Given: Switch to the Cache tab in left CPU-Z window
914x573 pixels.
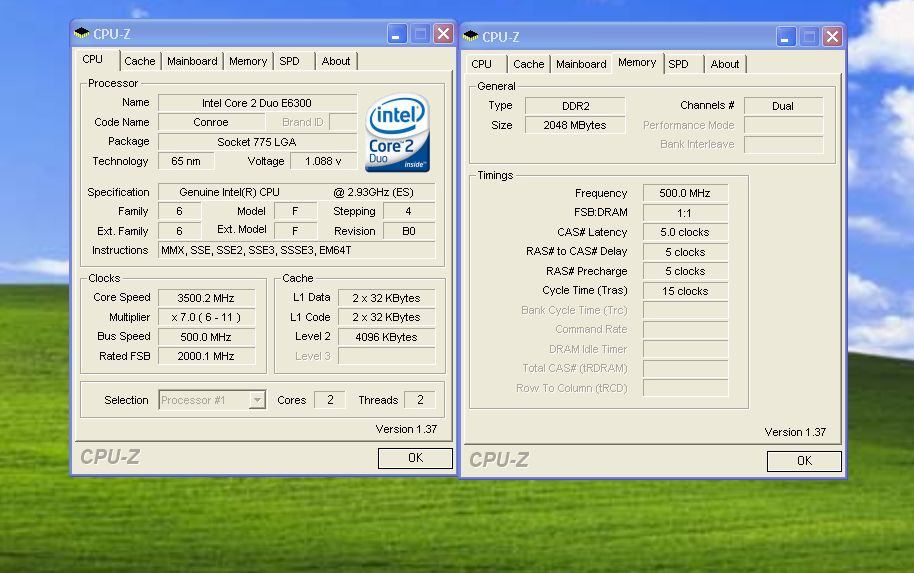Looking at the screenshot, I should (140, 61).
